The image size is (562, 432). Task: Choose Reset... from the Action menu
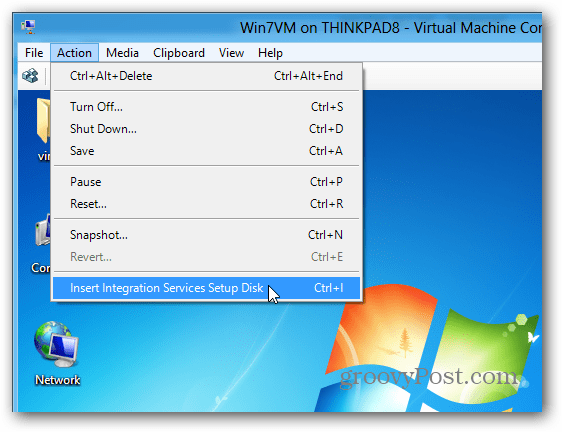point(206,204)
